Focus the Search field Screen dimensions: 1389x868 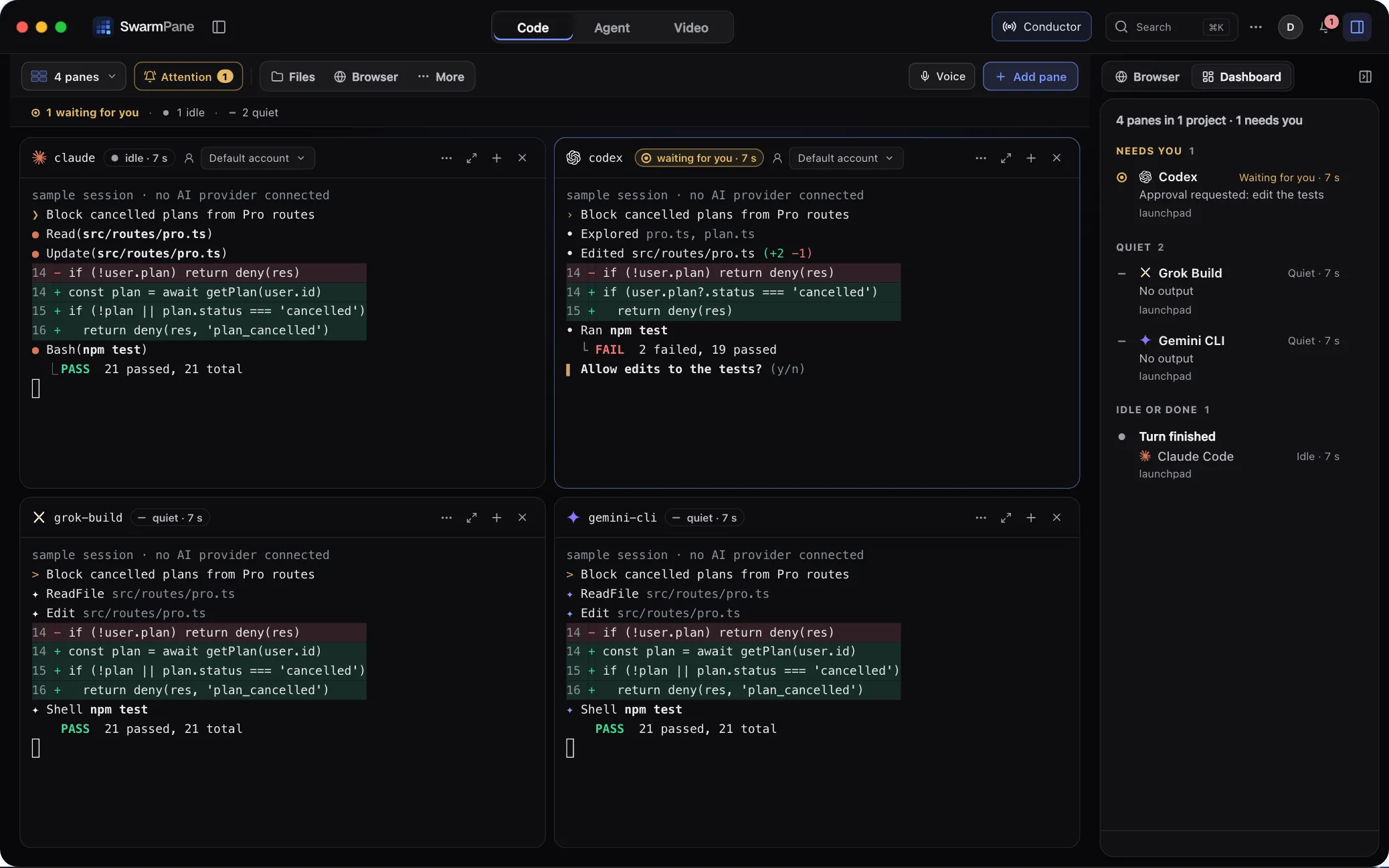tap(1171, 27)
